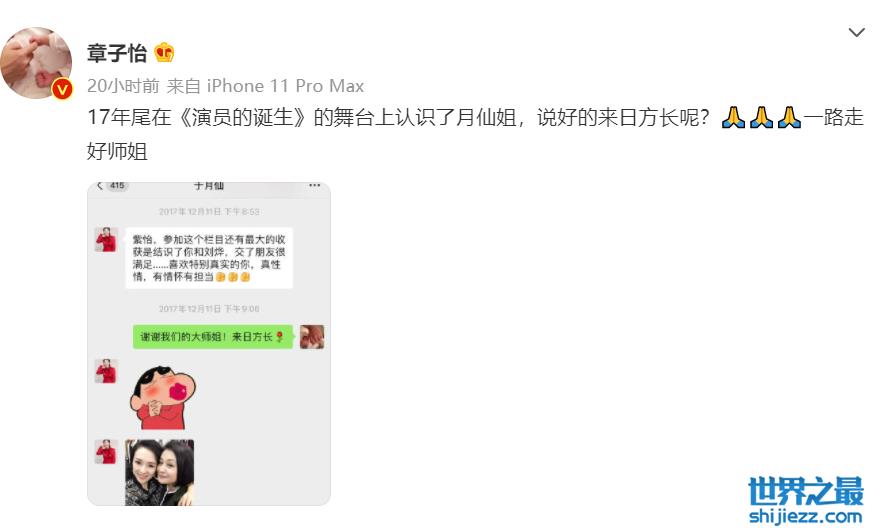Screen dimensions: 873x531
Task: Click the iPhone 11 Pro Max source
Action: pyautogui.click(x=285, y=86)
